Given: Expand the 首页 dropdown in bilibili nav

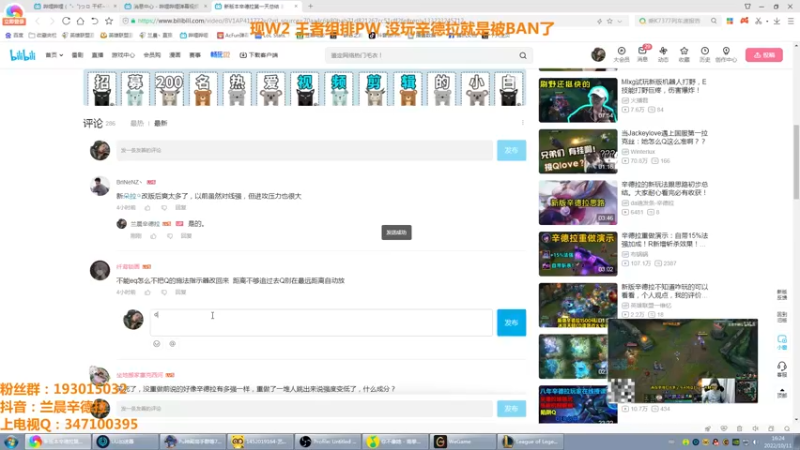Looking at the screenshot, I should pos(54,55).
